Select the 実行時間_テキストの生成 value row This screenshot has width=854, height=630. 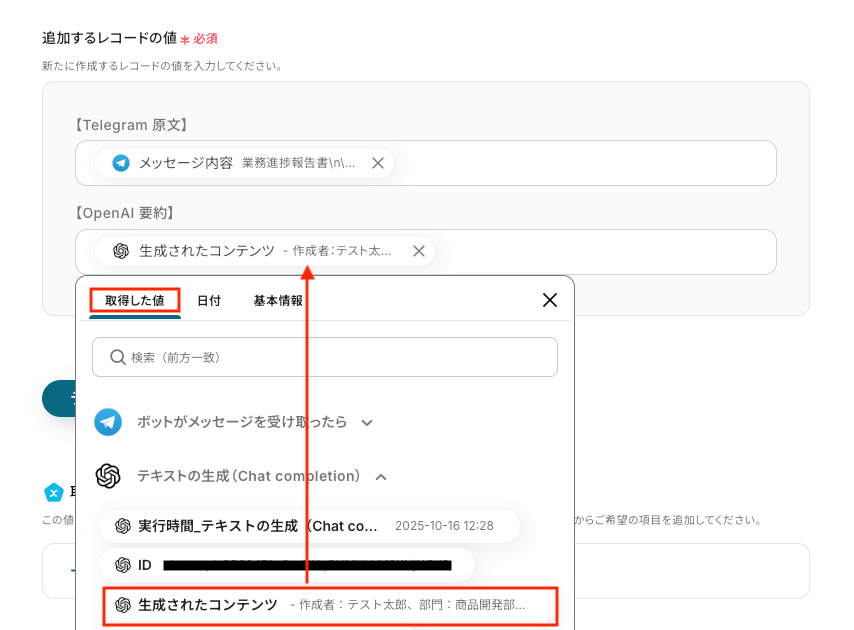tap(309, 526)
